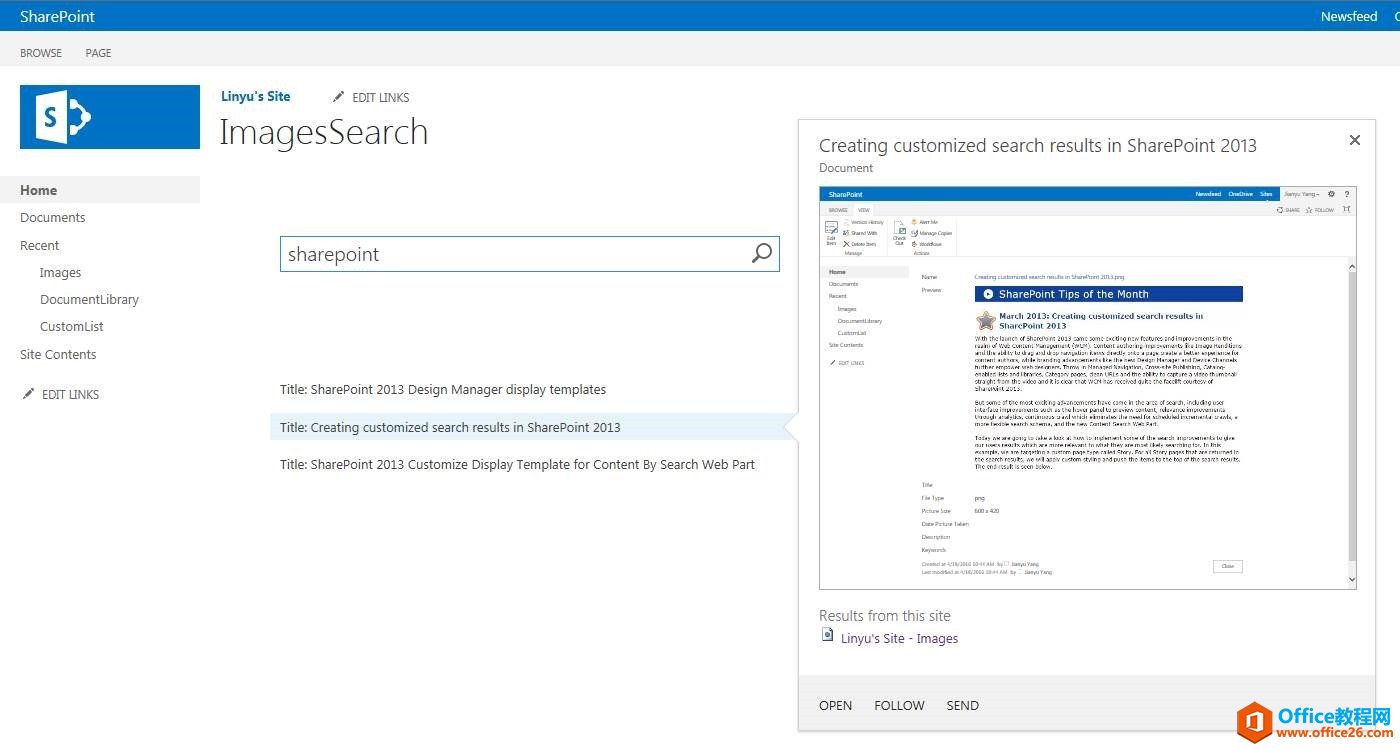Click the document icon beside Linyu's Site - Images
Screen dimensions: 1400x750
pyautogui.click(x=827, y=635)
